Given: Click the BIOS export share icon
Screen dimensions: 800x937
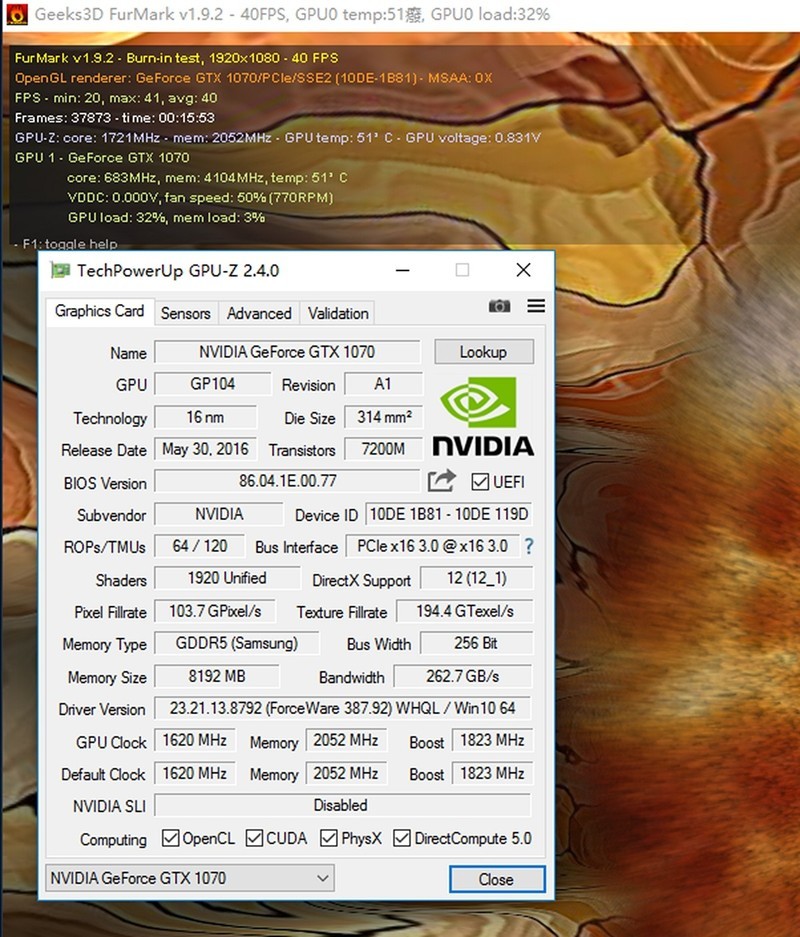Looking at the screenshot, I should pyautogui.click(x=442, y=481).
